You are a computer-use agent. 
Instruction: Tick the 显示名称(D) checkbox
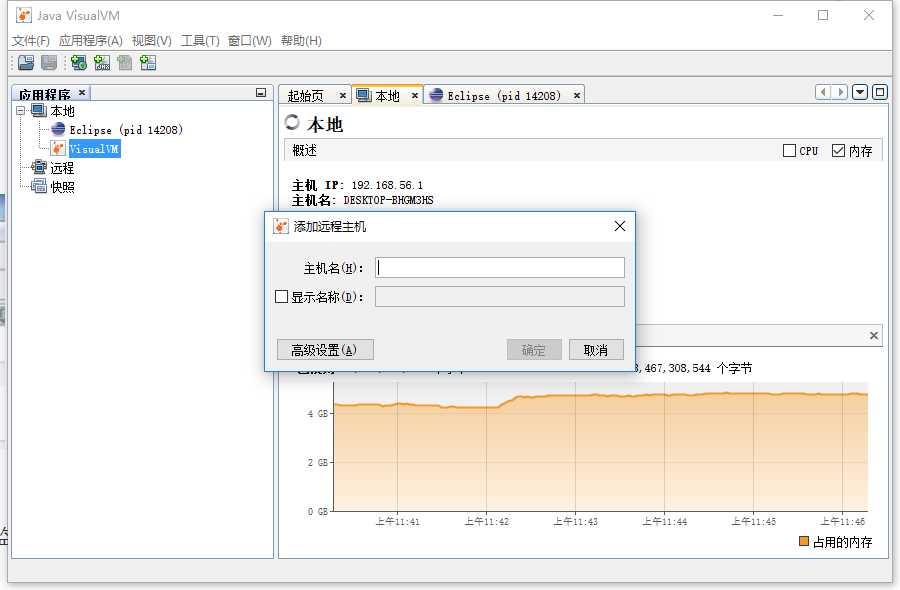281,297
